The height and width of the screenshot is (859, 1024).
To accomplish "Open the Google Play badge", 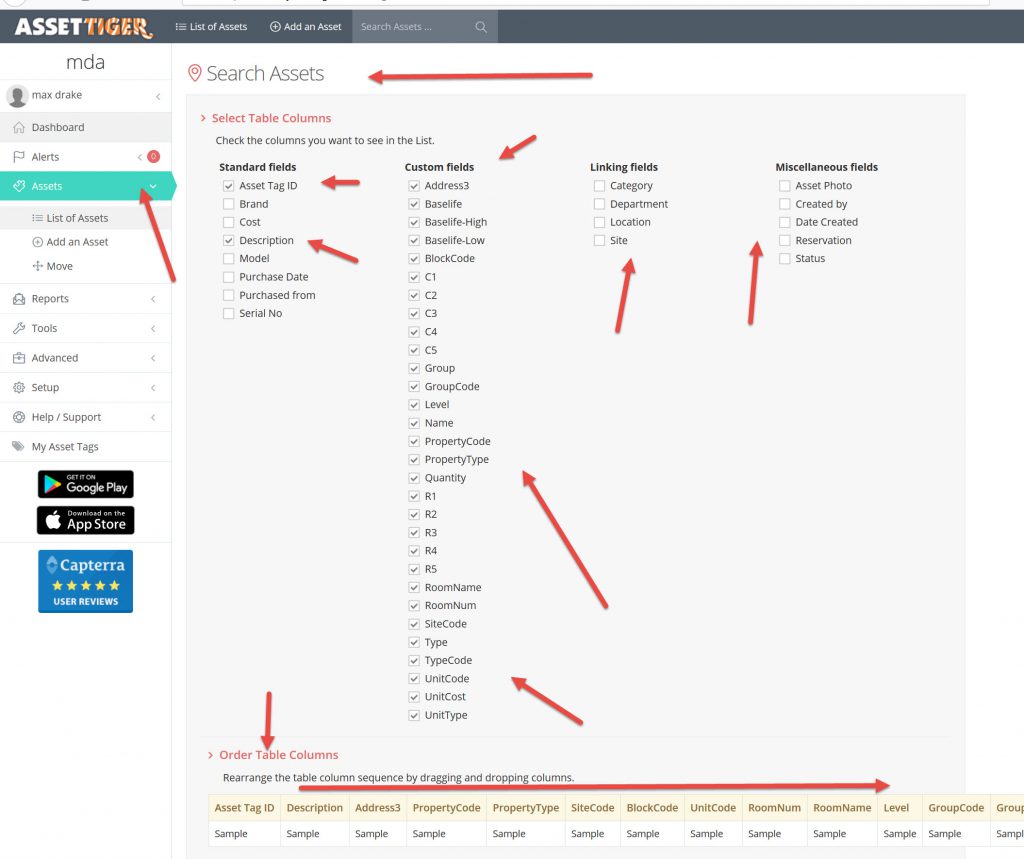I will click(x=85, y=485).
